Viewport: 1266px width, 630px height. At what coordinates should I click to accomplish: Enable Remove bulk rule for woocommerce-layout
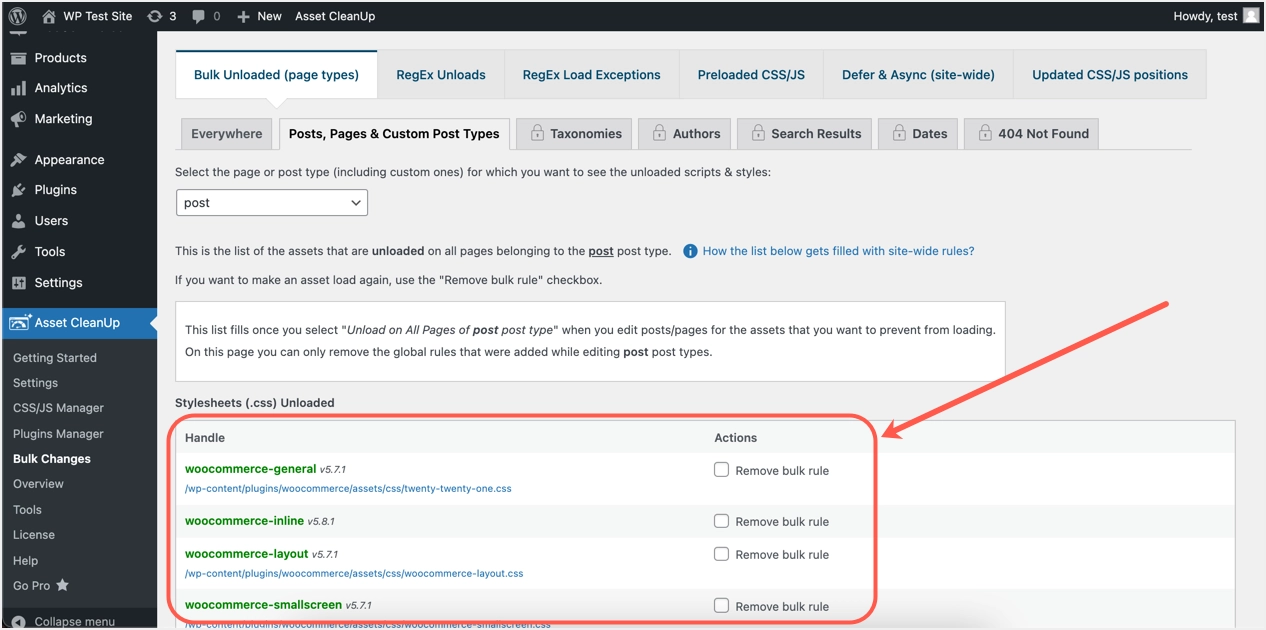click(721, 554)
